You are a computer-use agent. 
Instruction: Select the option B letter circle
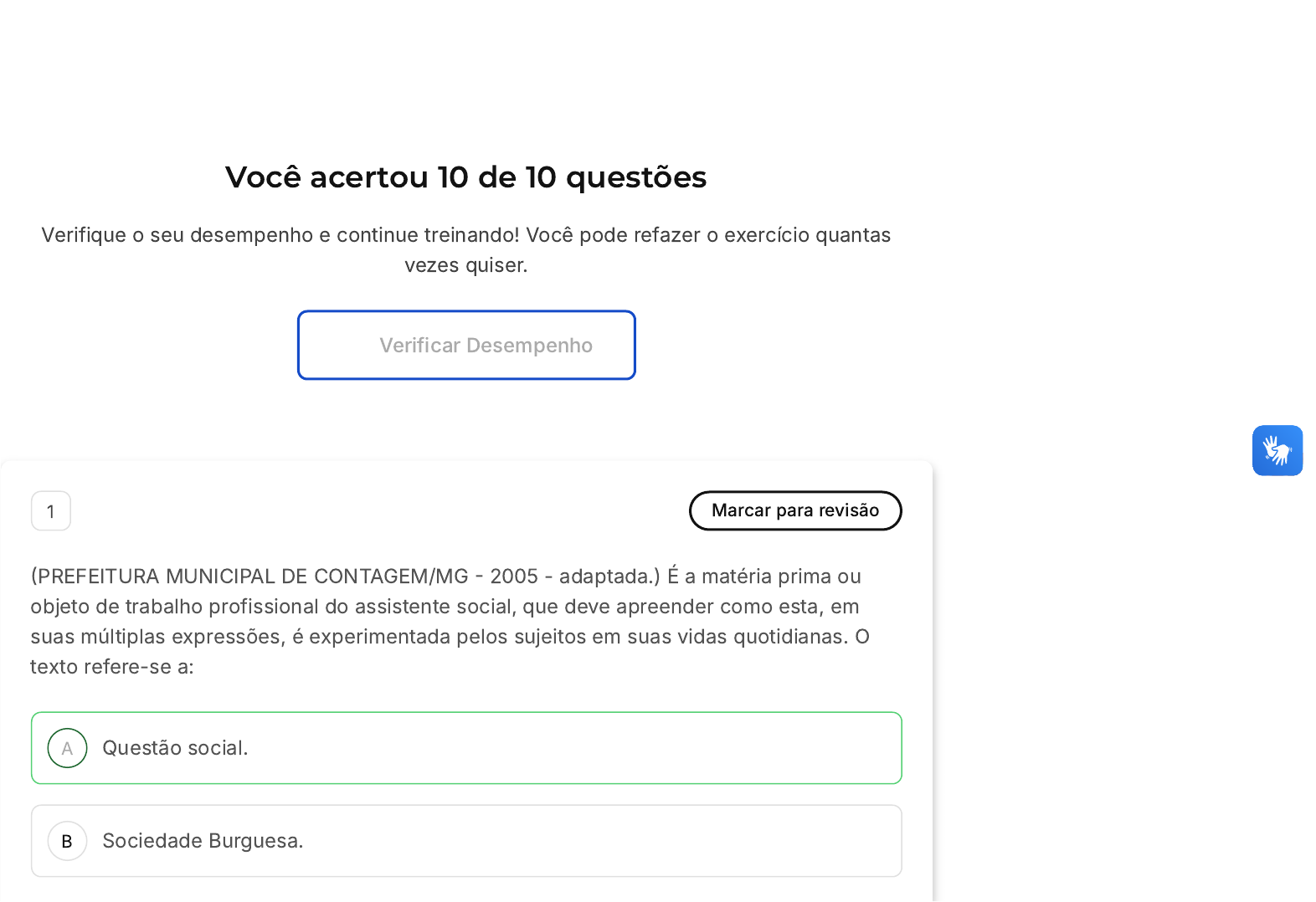(68, 841)
